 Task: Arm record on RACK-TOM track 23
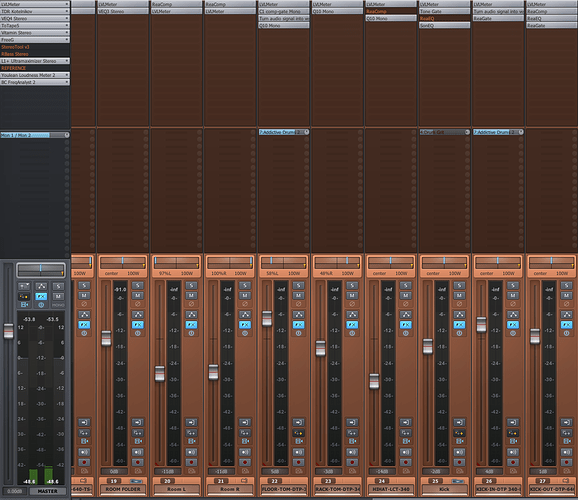(352, 462)
